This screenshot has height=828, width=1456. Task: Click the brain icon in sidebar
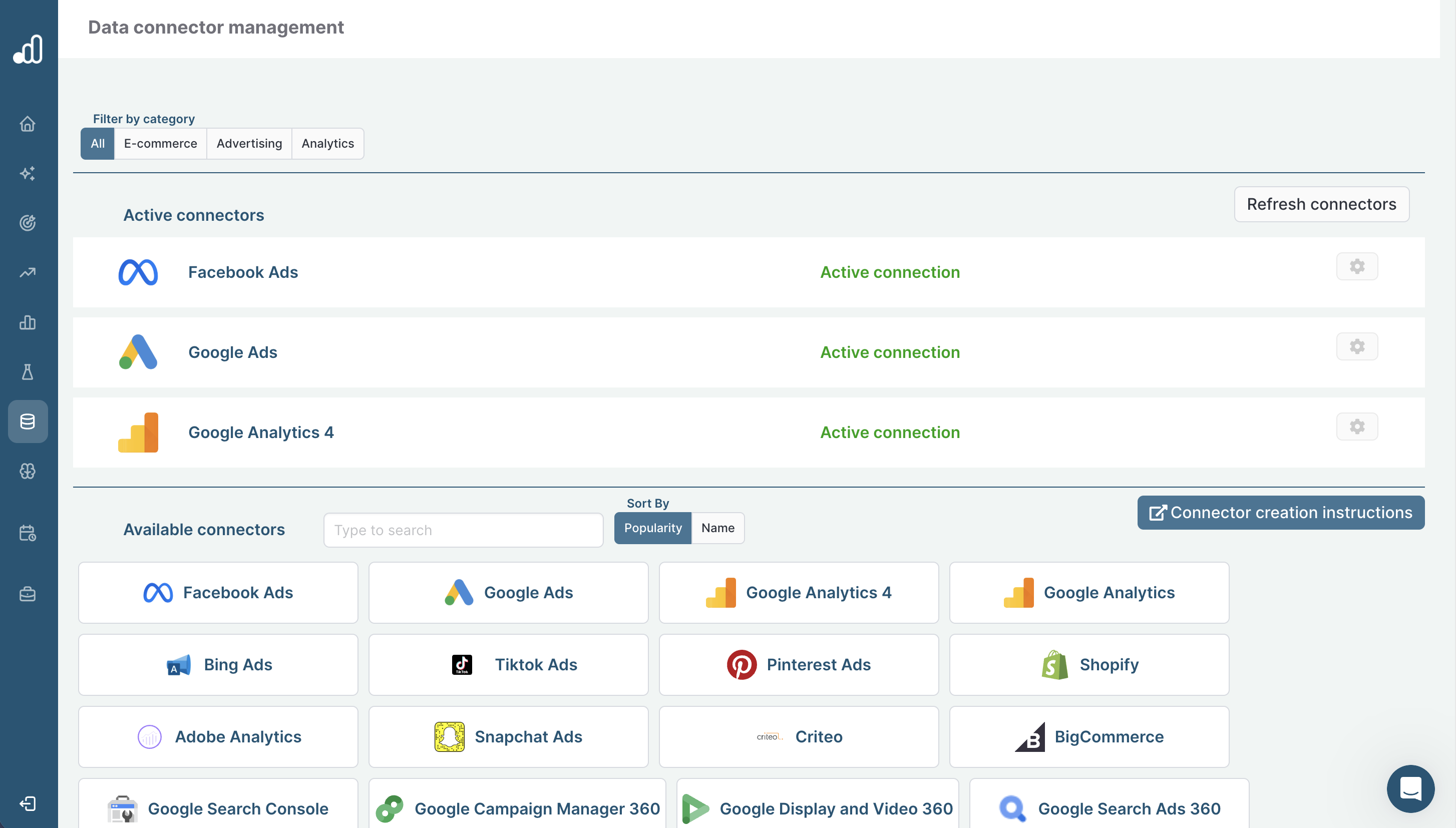click(x=28, y=471)
